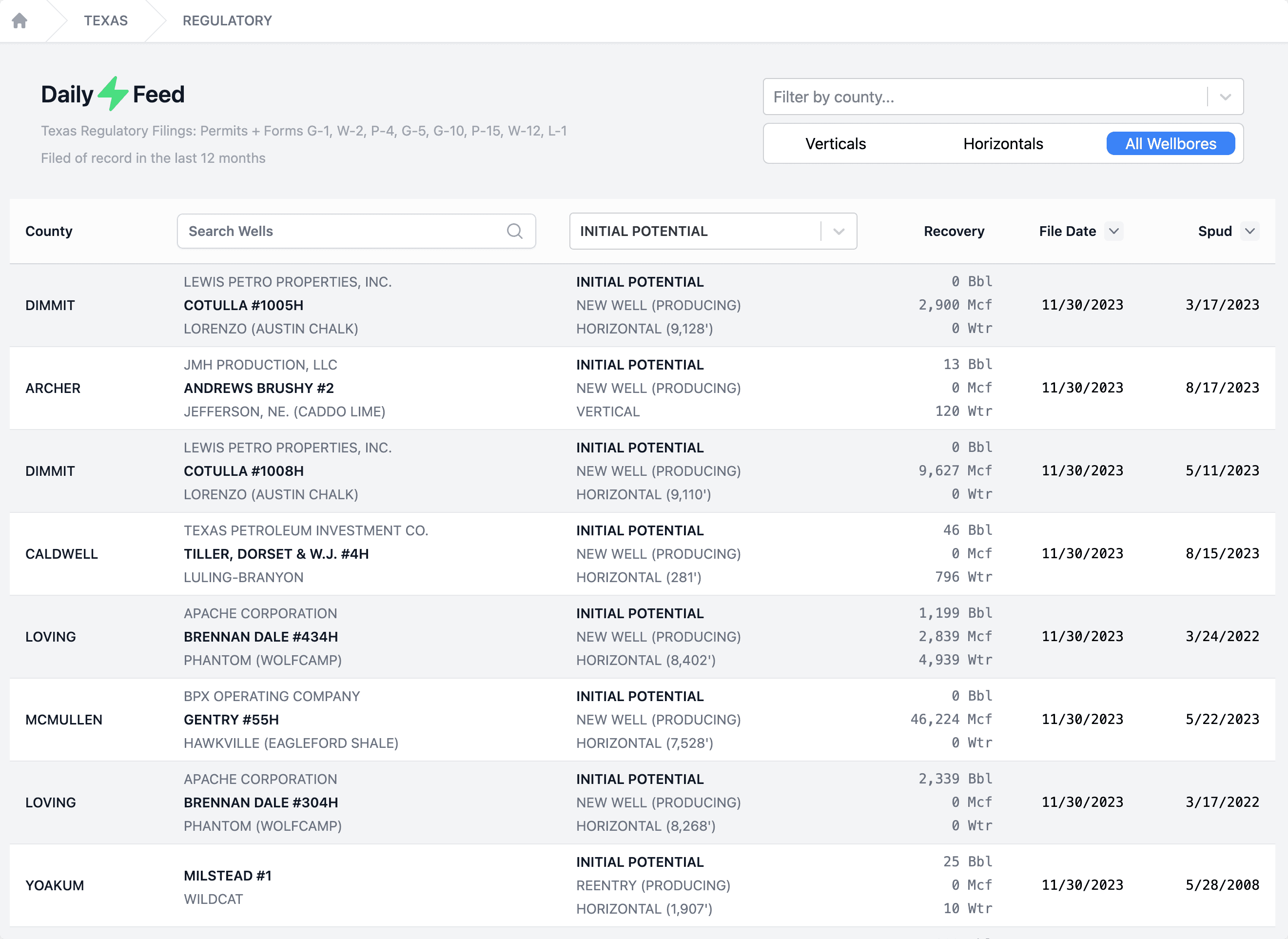
Task: Click field JEFFERSON, NE. (CADDO LIME)
Action: click(x=284, y=412)
